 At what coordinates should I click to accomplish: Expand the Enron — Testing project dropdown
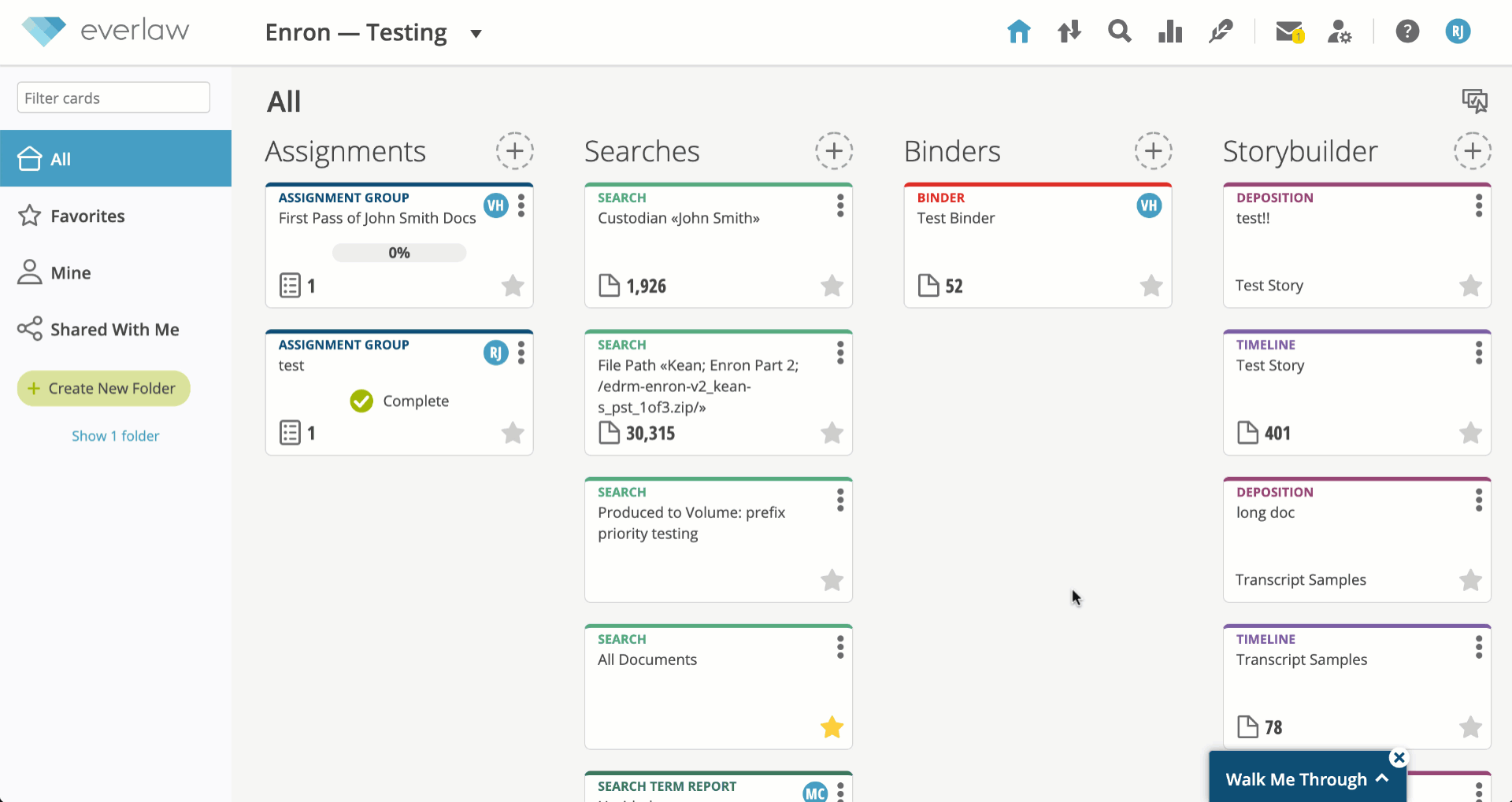[x=476, y=33]
